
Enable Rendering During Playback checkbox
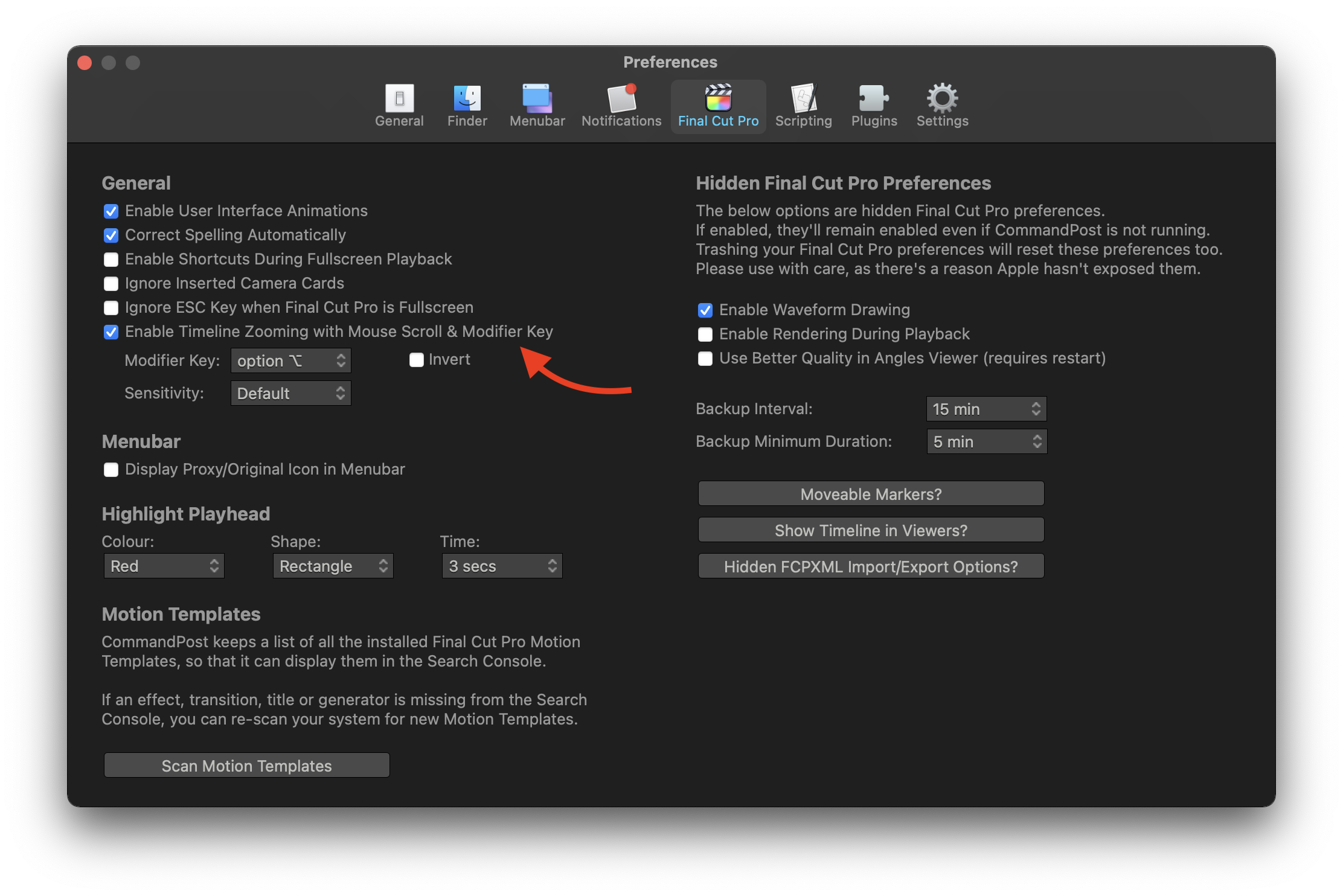[x=705, y=334]
